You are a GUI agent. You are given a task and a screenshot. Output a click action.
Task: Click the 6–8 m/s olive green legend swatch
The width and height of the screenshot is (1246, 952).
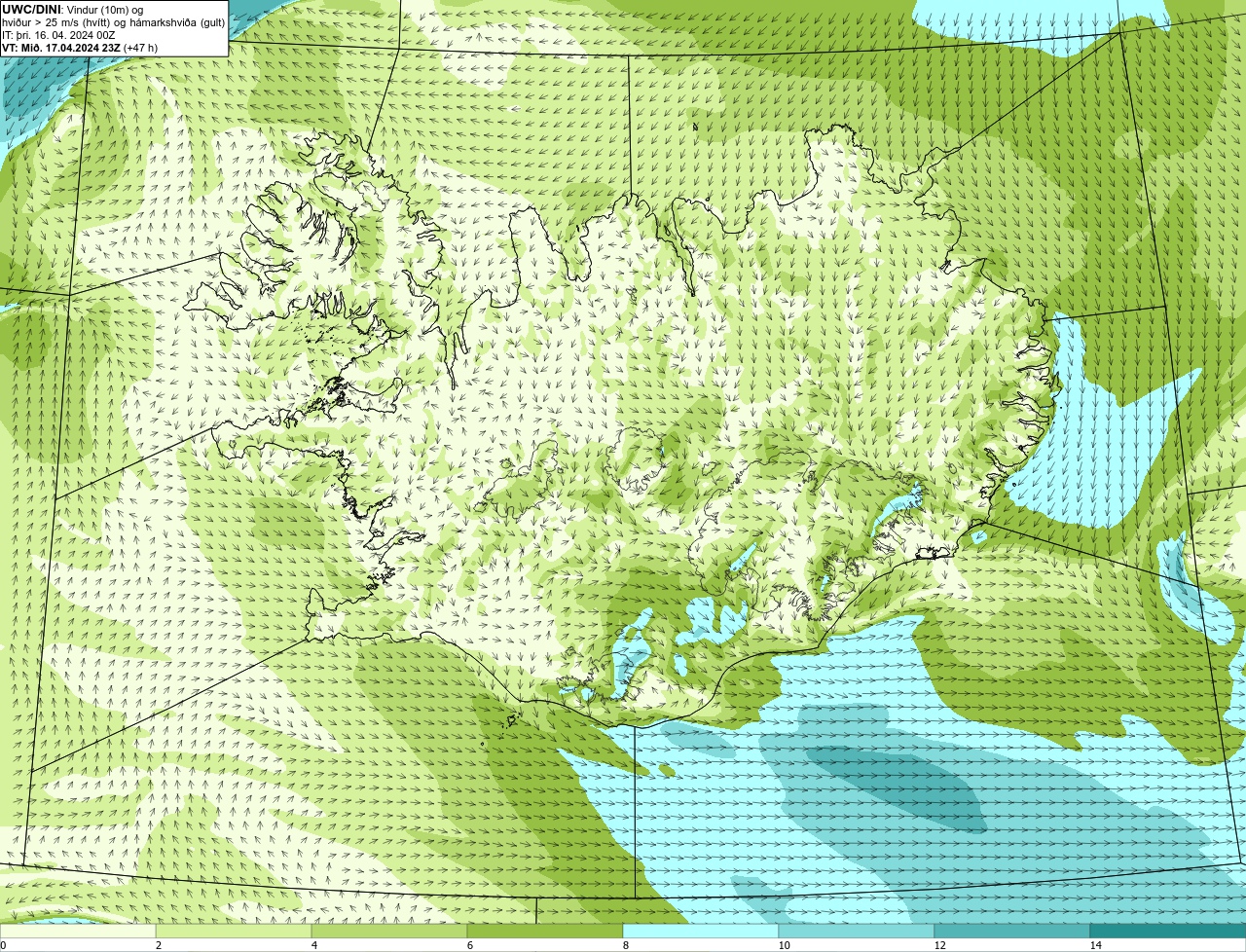point(545,931)
